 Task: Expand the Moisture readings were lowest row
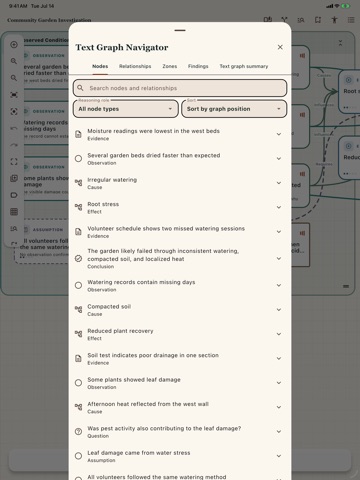pos(279,134)
